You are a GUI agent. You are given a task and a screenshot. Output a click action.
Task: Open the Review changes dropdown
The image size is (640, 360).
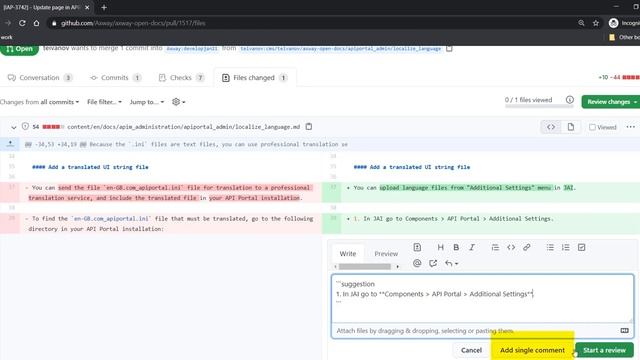click(x=611, y=102)
